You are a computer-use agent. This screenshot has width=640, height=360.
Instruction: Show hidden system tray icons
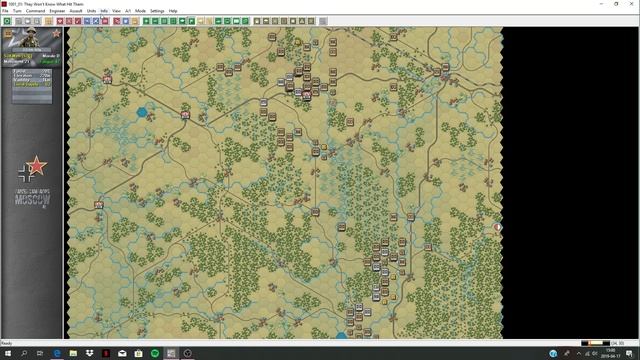click(x=579, y=353)
